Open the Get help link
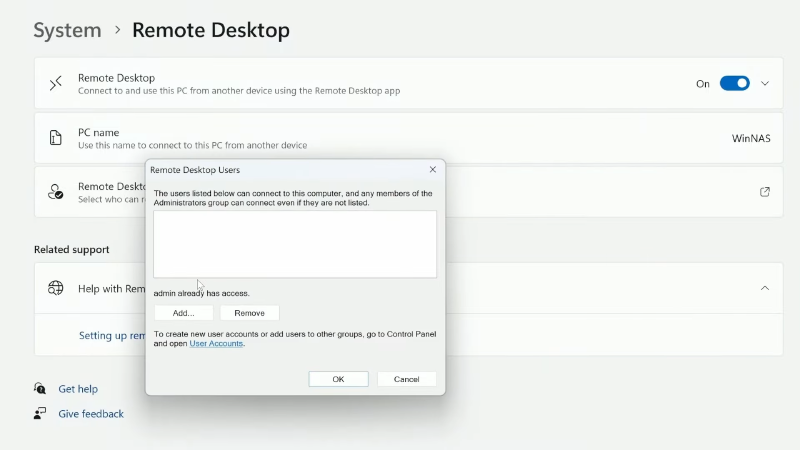The width and height of the screenshot is (800, 450). coord(78,389)
